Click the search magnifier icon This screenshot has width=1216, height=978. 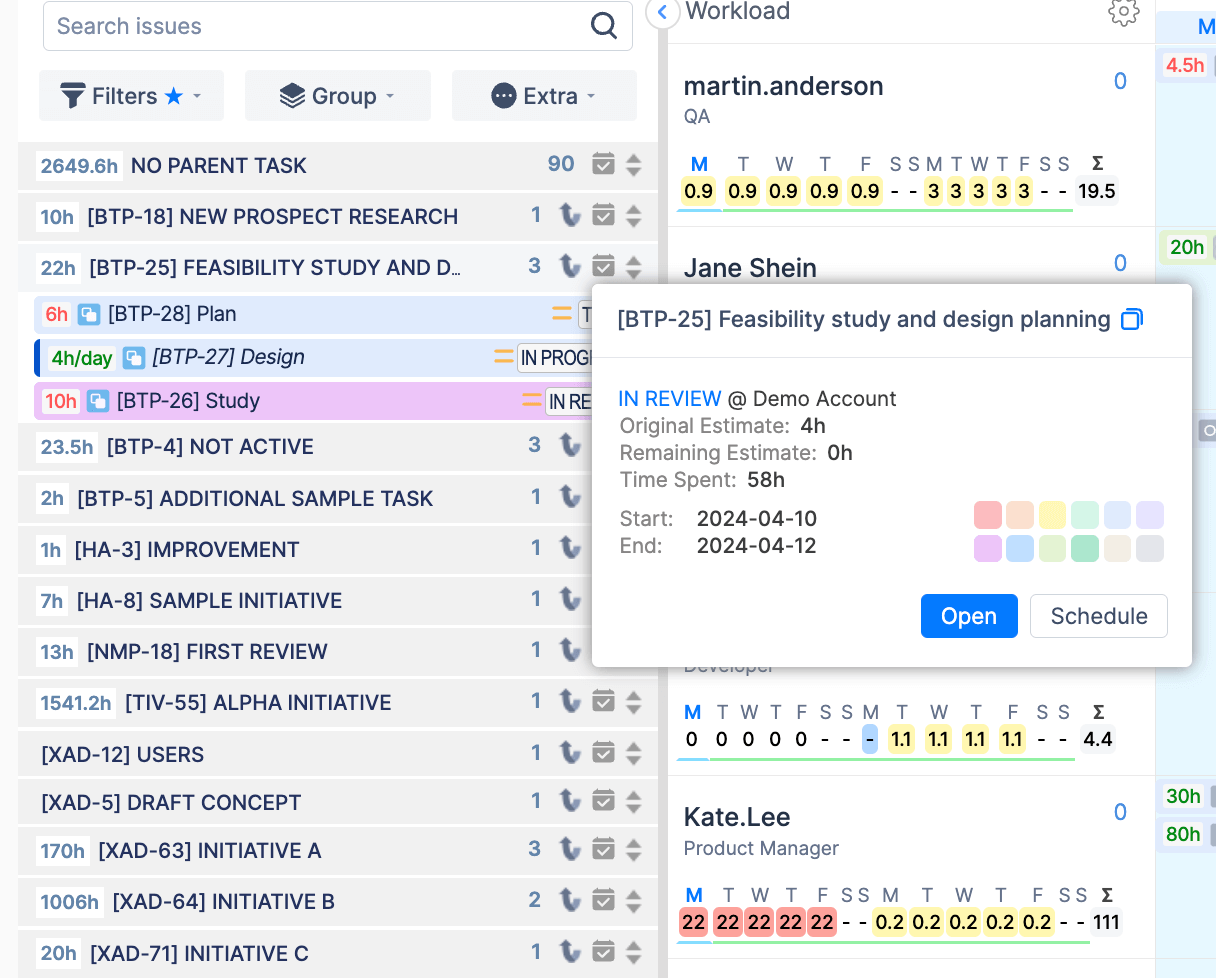coord(604,26)
